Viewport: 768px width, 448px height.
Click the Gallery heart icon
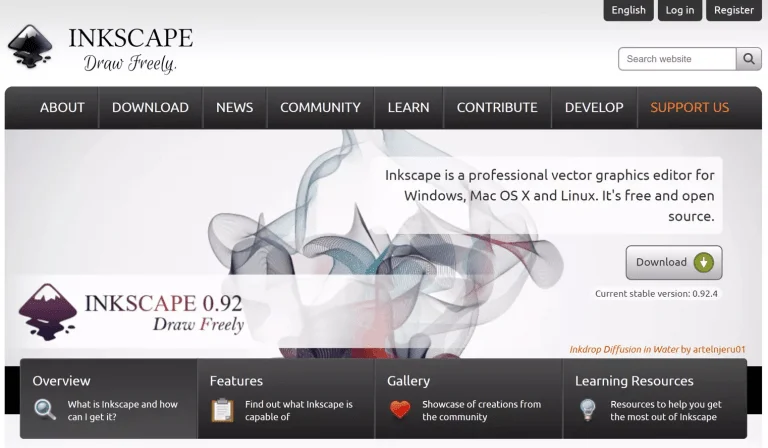pos(400,409)
